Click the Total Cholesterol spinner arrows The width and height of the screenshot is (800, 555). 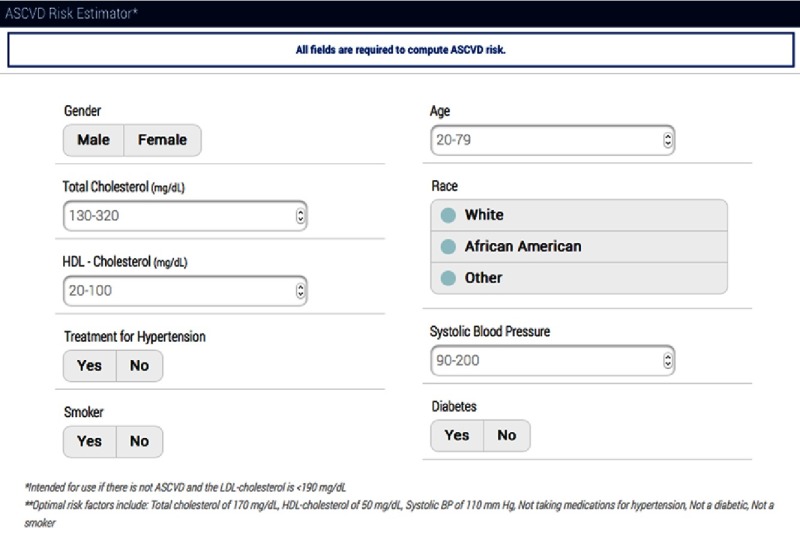300,215
